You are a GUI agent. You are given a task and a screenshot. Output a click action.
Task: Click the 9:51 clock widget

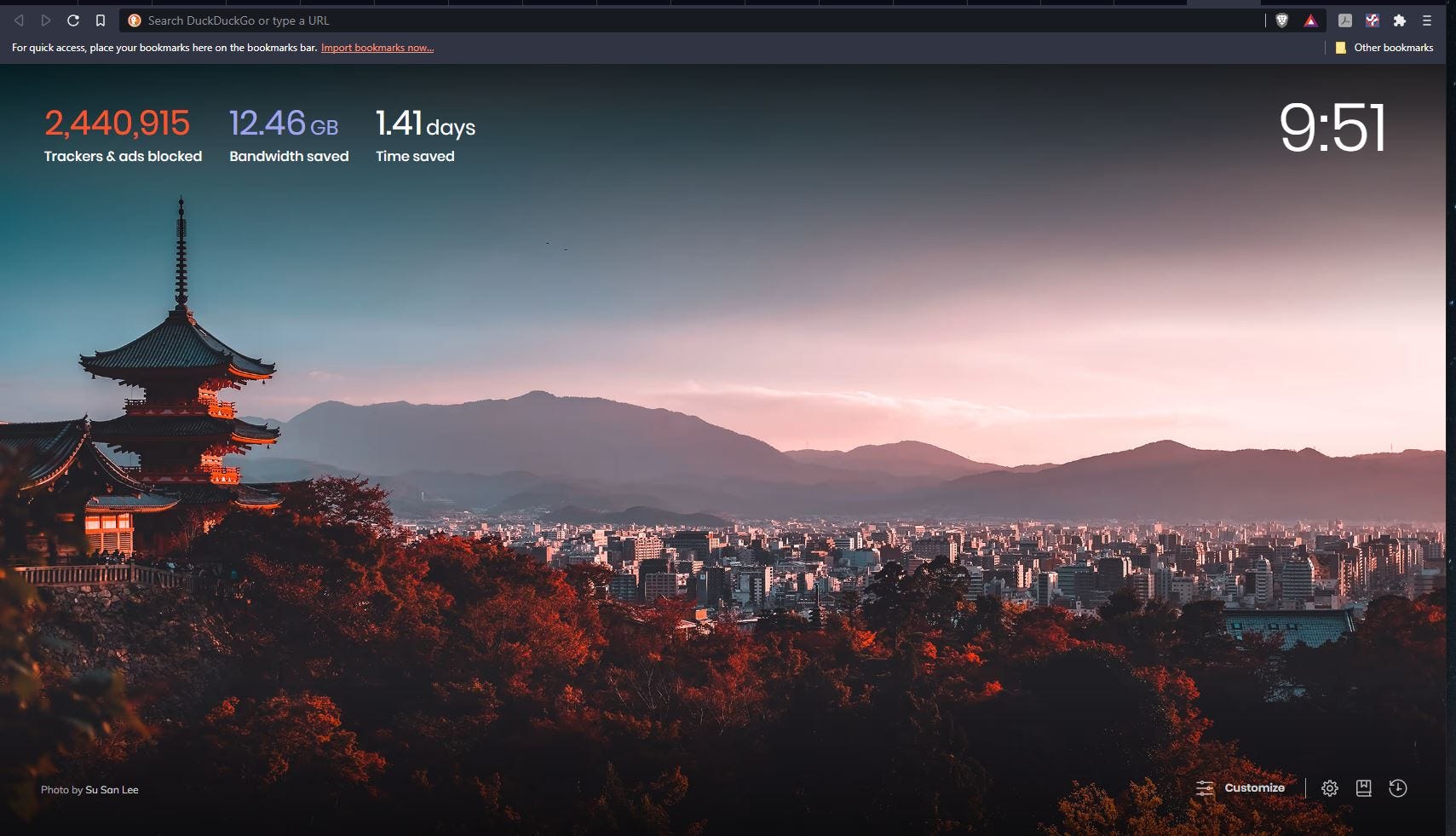[1332, 129]
